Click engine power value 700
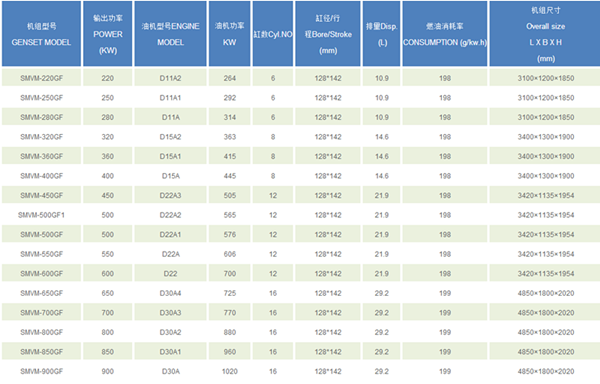Viewport: 600px width, 384px height. (230, 274)
